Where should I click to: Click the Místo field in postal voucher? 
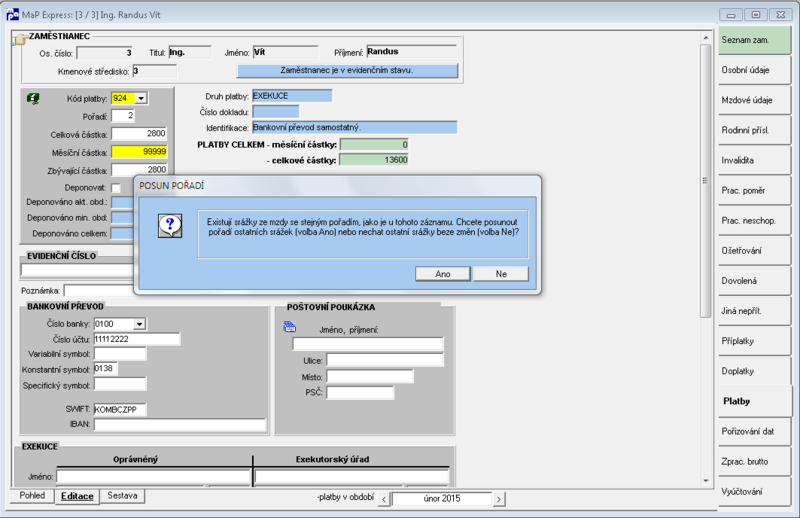pyautogui.click(x=370, y=377)
